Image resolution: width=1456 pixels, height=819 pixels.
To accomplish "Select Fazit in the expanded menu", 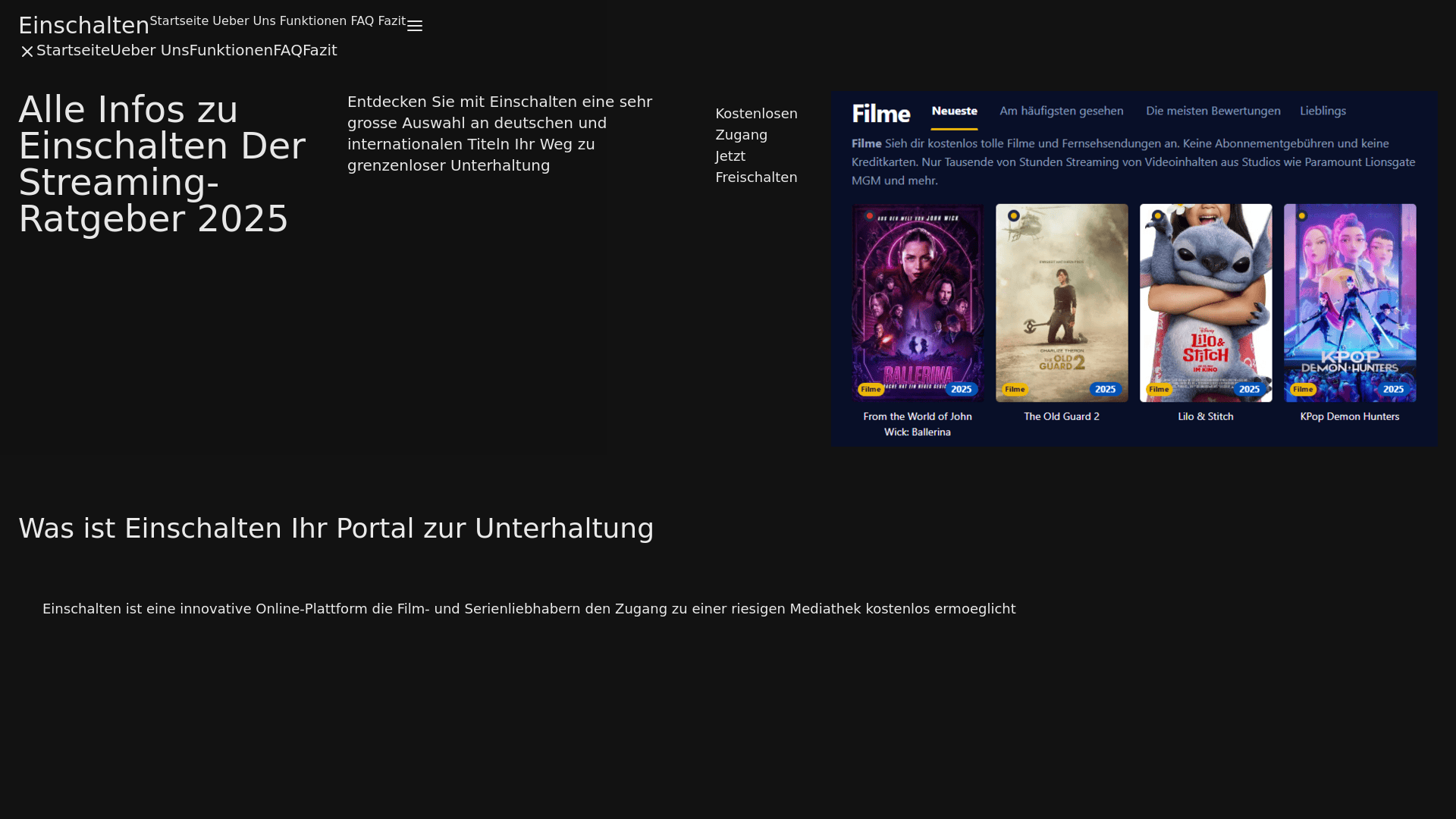I will pyautogui.click(x=320, y=50).
